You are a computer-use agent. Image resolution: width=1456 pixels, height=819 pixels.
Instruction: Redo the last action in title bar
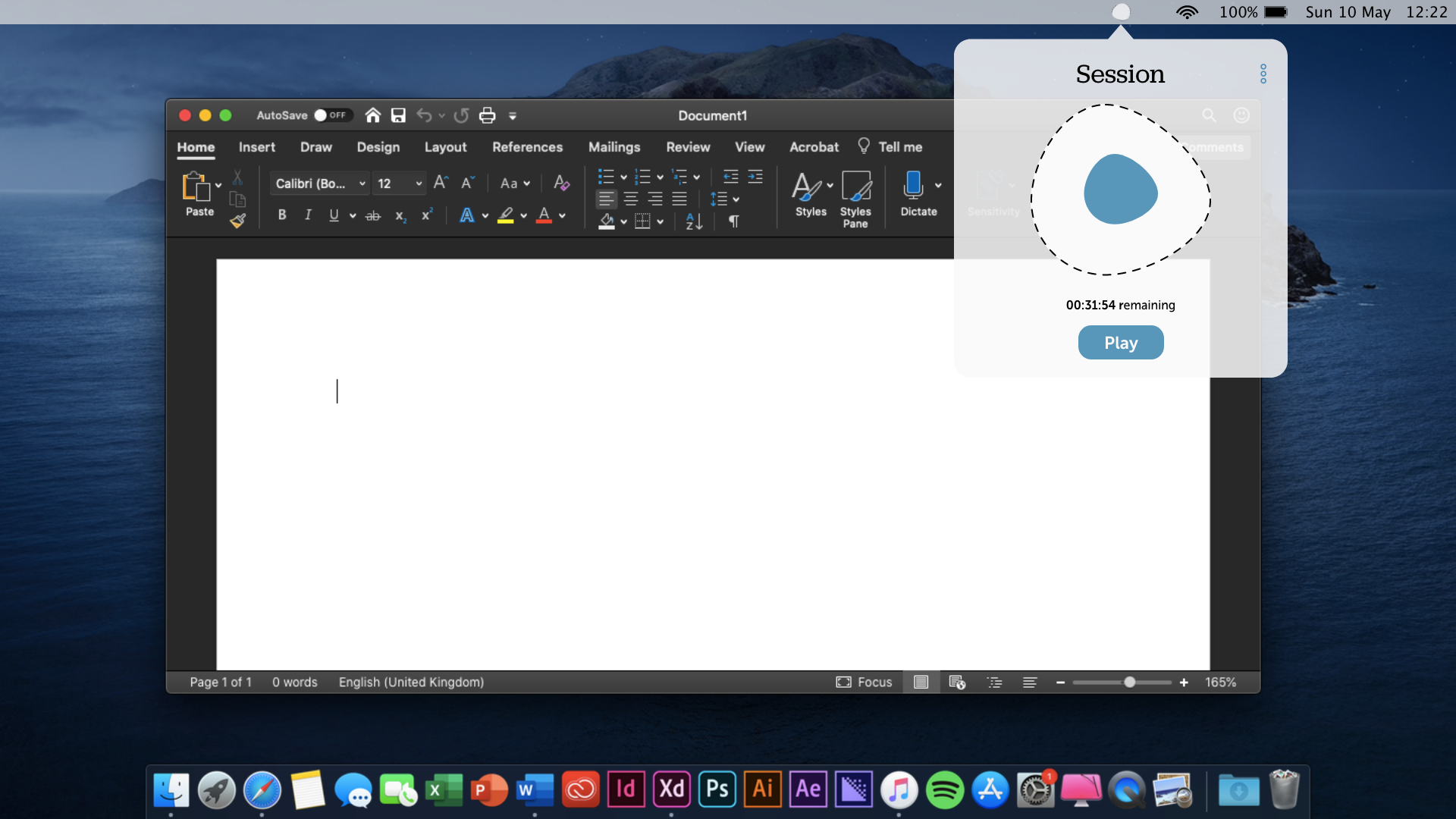tap(461, 115)
